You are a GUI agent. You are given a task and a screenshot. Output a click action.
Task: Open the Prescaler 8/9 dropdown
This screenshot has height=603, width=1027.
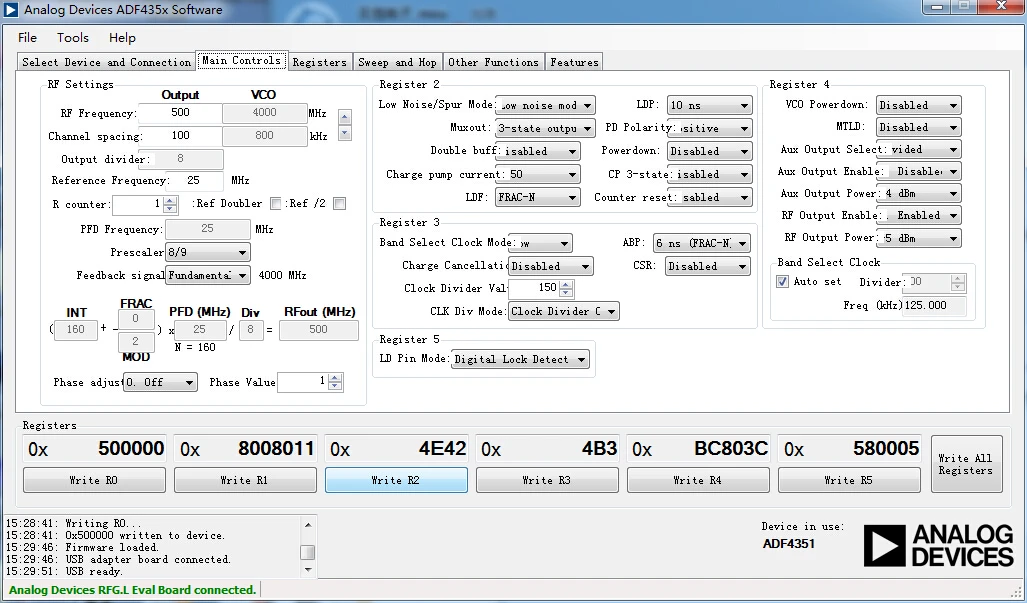pos(208,252)
